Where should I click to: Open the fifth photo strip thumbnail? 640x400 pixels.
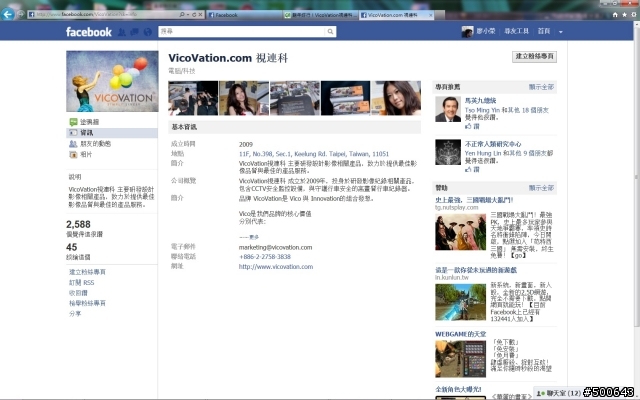click(396, 98)
